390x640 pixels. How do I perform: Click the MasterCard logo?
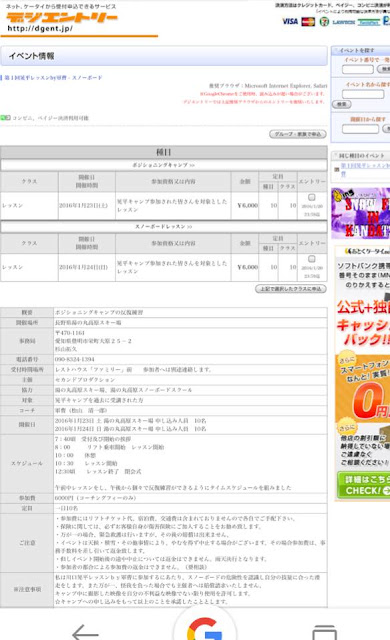308,21
